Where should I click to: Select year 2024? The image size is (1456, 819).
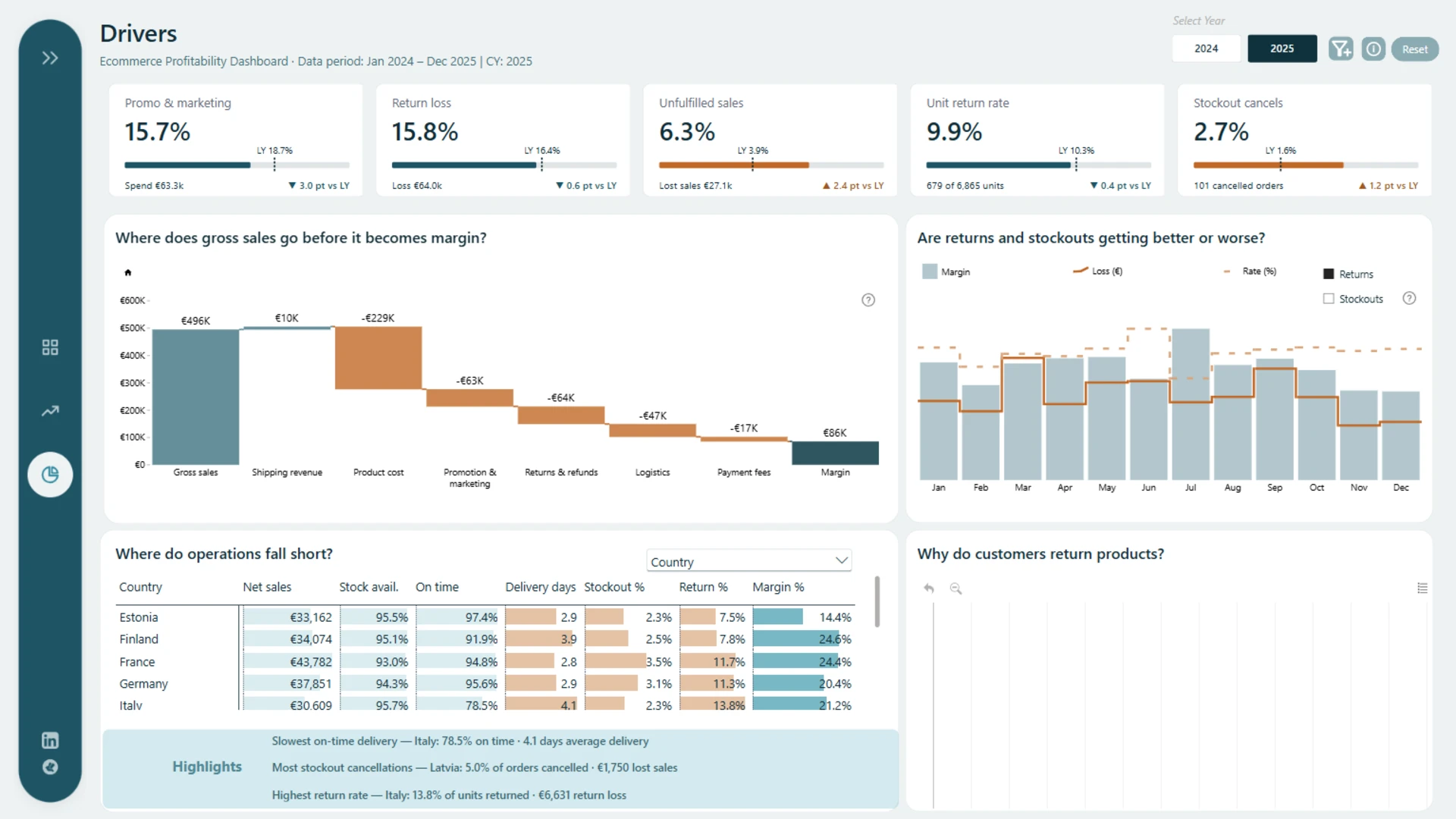point(1207,49)
